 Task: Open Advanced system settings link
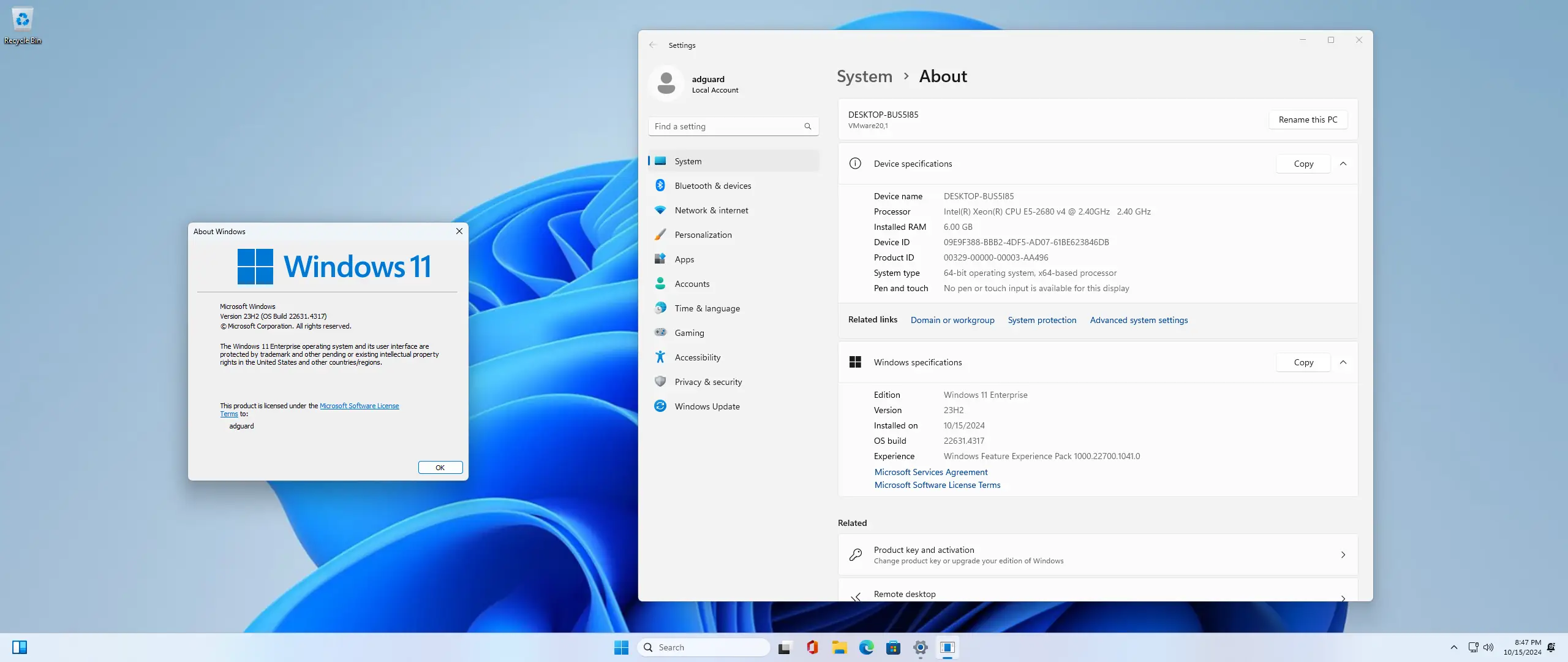click(1138, 319)
